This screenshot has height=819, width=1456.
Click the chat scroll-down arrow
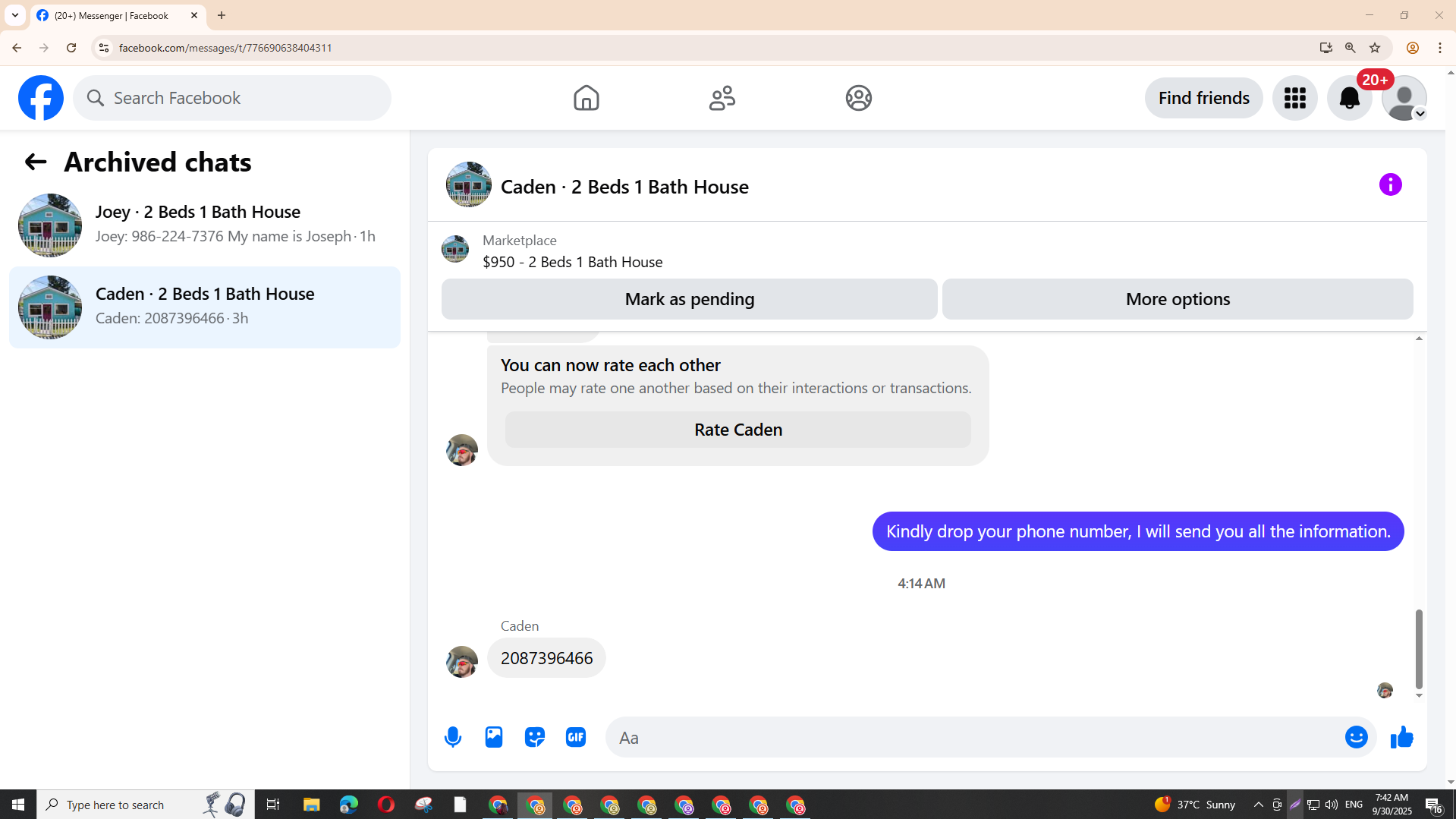1419,695
